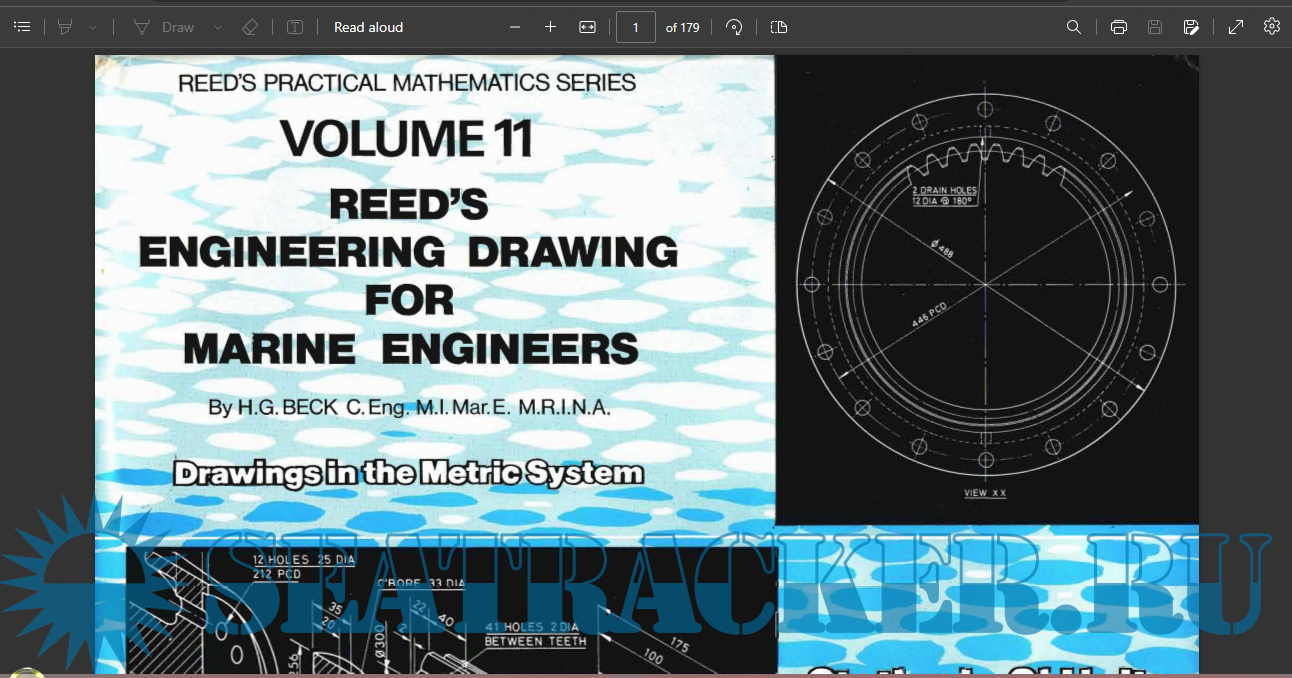Open the Find search icon
This screenshot has width=1292, height=678.
(x=1074, y=27)
